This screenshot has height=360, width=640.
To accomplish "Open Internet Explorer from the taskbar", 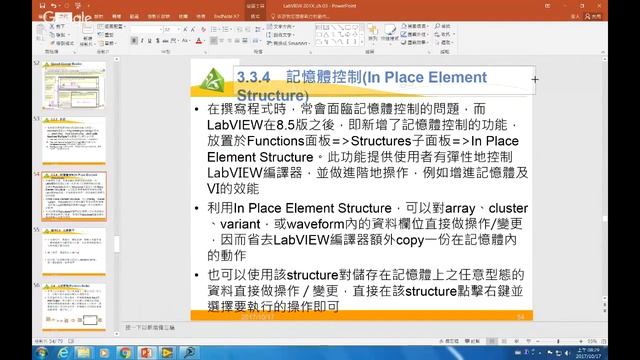I will pyautogui.click(x=63, y=352).
